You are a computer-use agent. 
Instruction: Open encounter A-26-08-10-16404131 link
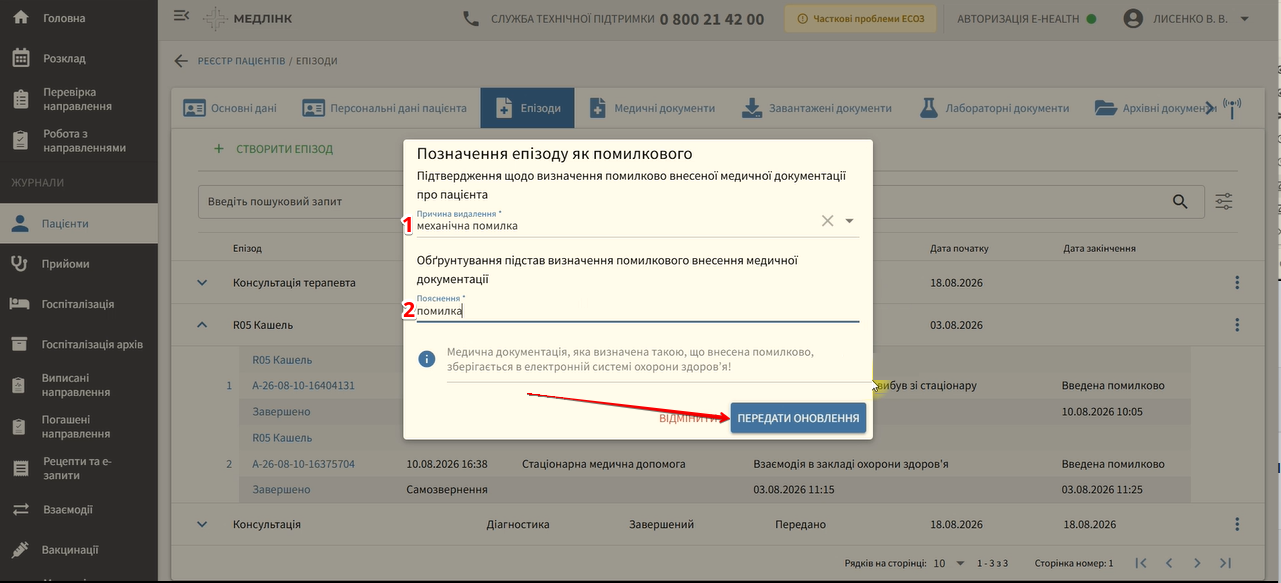click(303, 385)
